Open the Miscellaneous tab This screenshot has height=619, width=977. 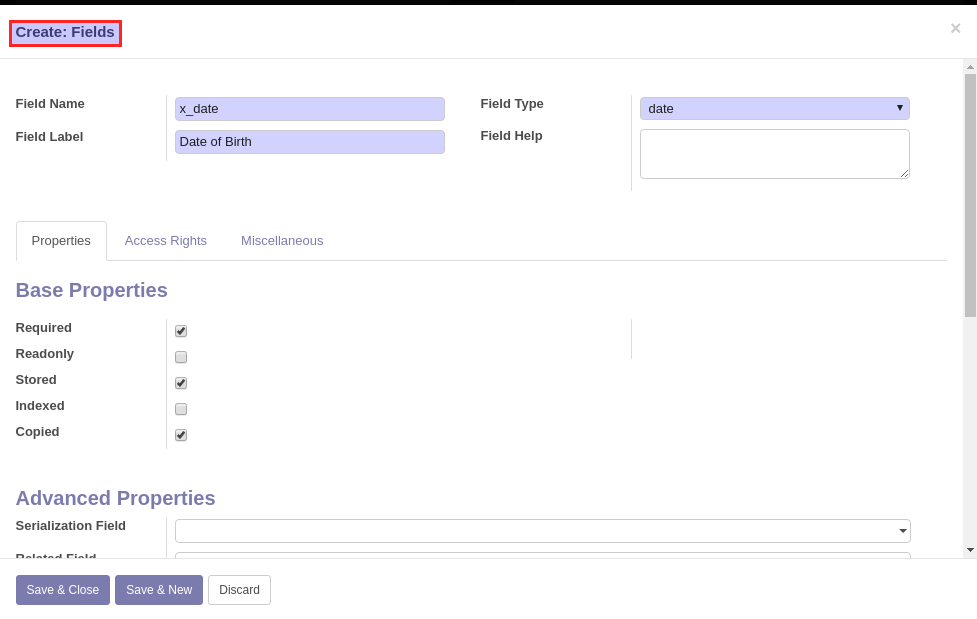coord(282,241)
